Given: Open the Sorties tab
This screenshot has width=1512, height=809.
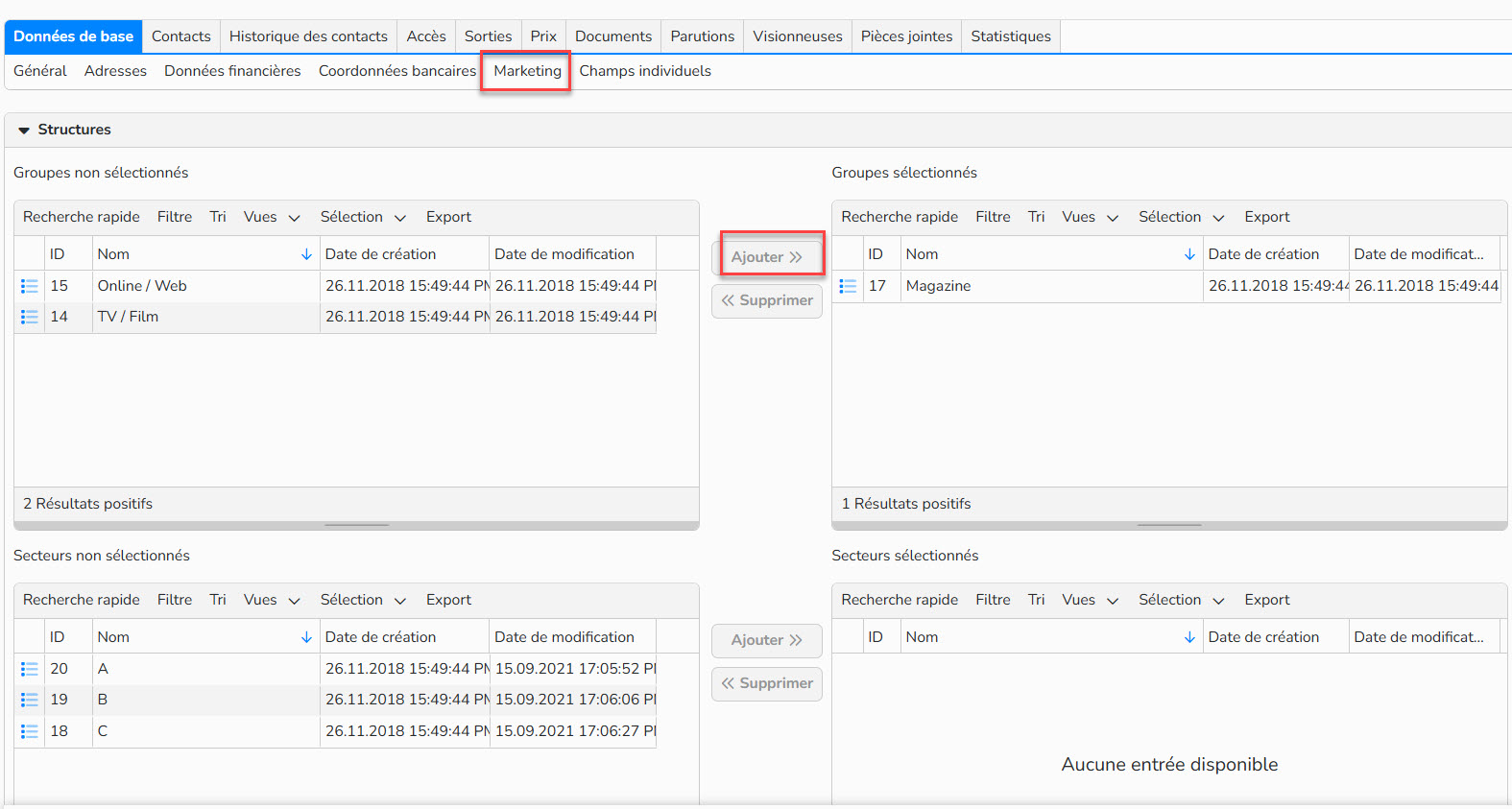Looking at the screenshot, I should click(489, 36).
